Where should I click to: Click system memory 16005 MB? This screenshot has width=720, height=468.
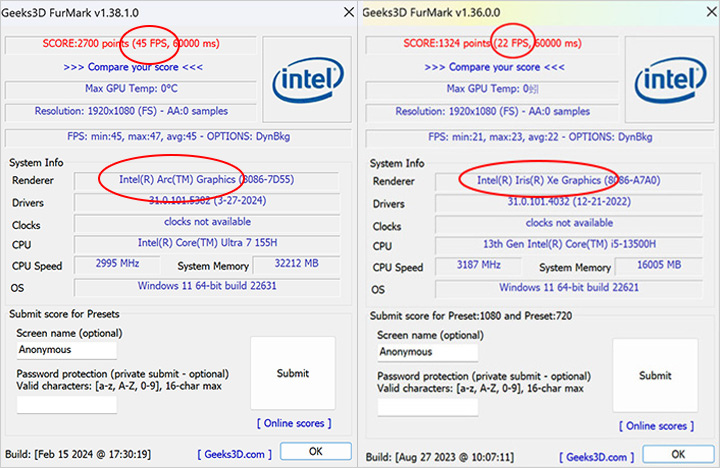pyautogui.click(x=659, y=265)
